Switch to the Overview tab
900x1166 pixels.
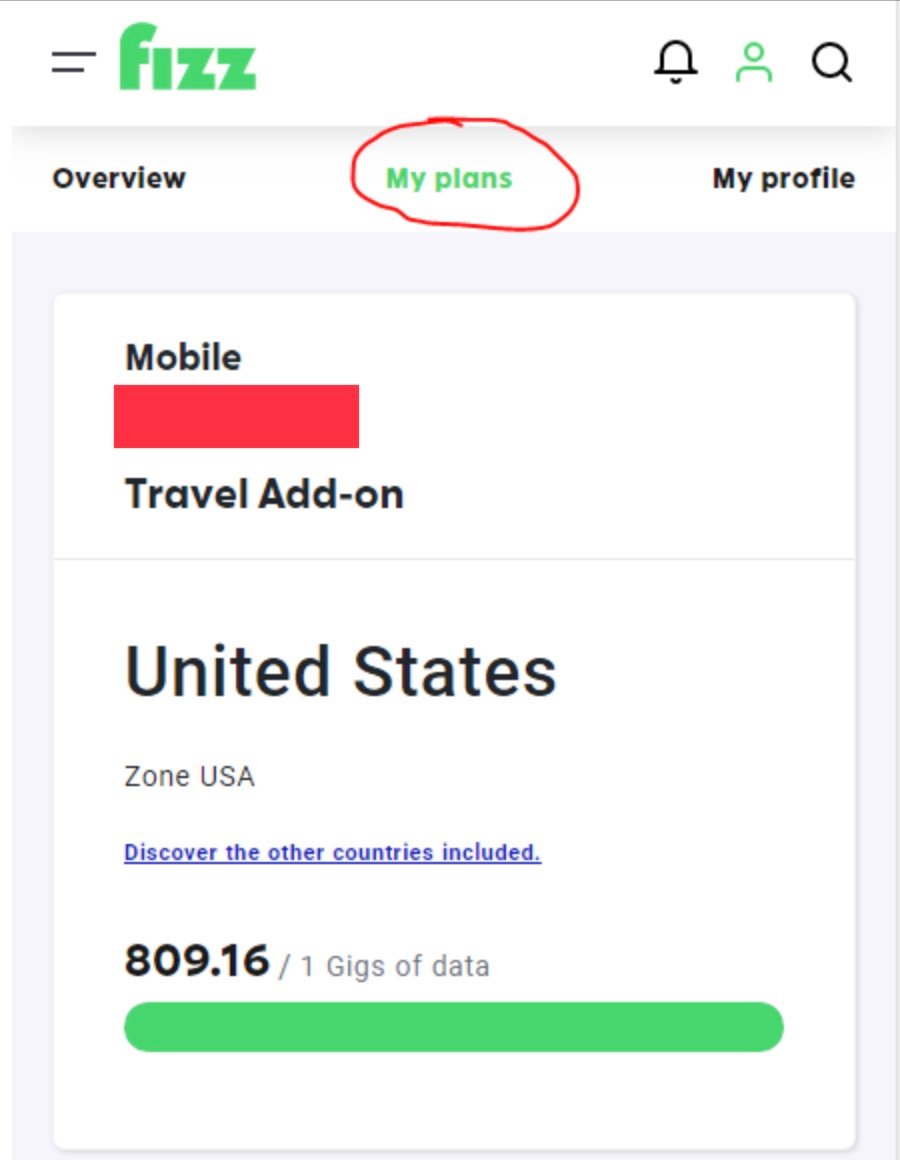click(x=119, y=178)
